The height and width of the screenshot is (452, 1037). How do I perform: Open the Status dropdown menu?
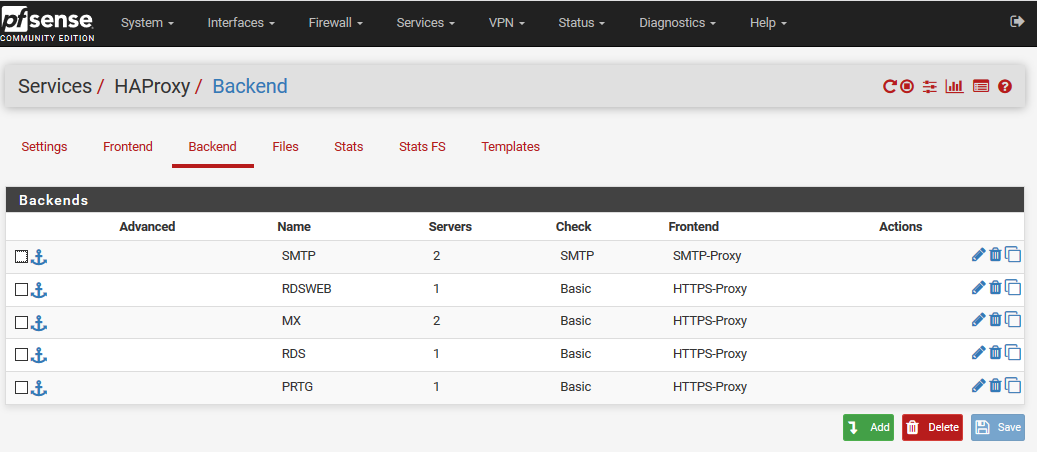point(582,23)
